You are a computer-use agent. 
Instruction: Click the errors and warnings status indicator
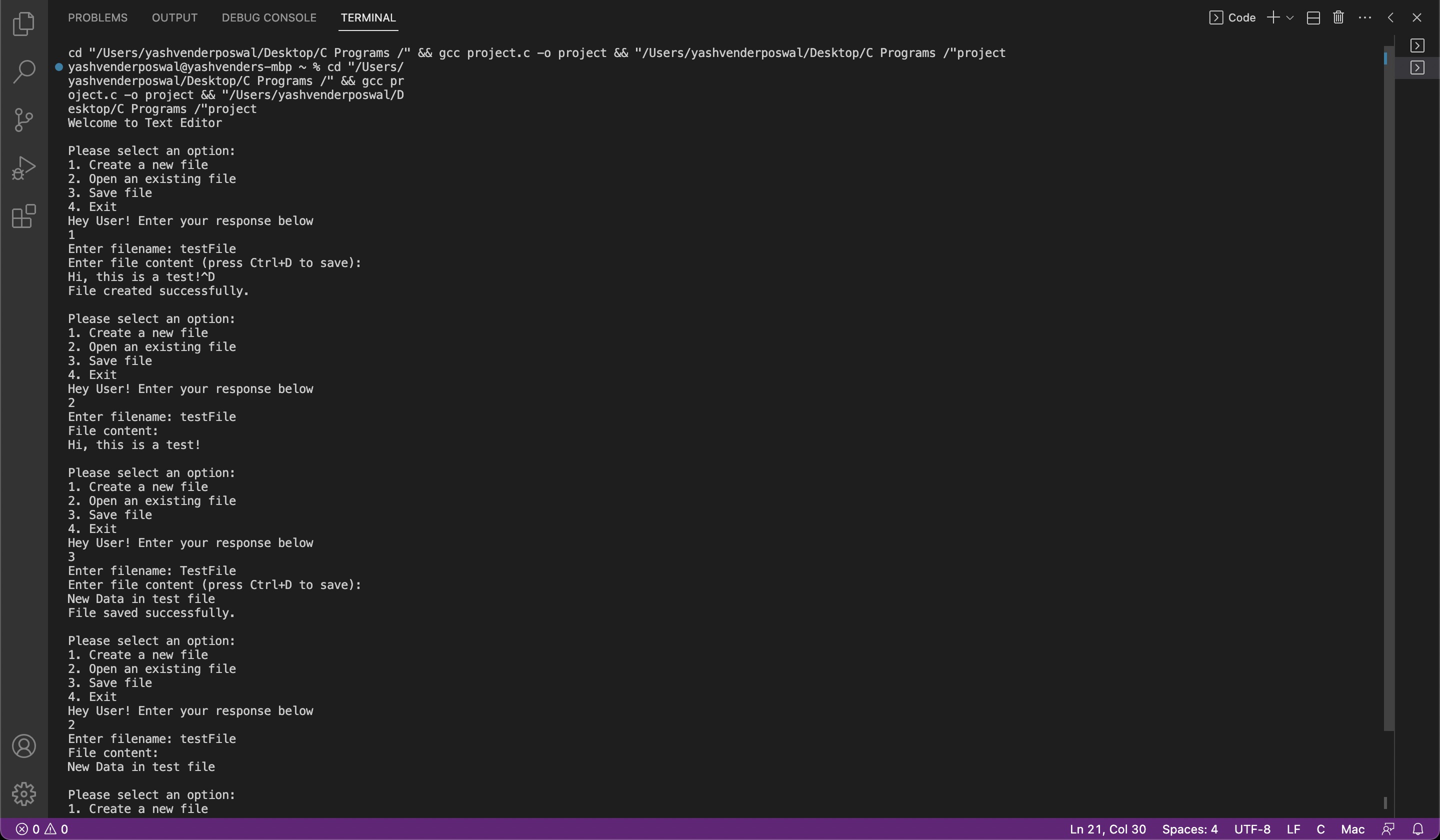[x=41, y=829]
